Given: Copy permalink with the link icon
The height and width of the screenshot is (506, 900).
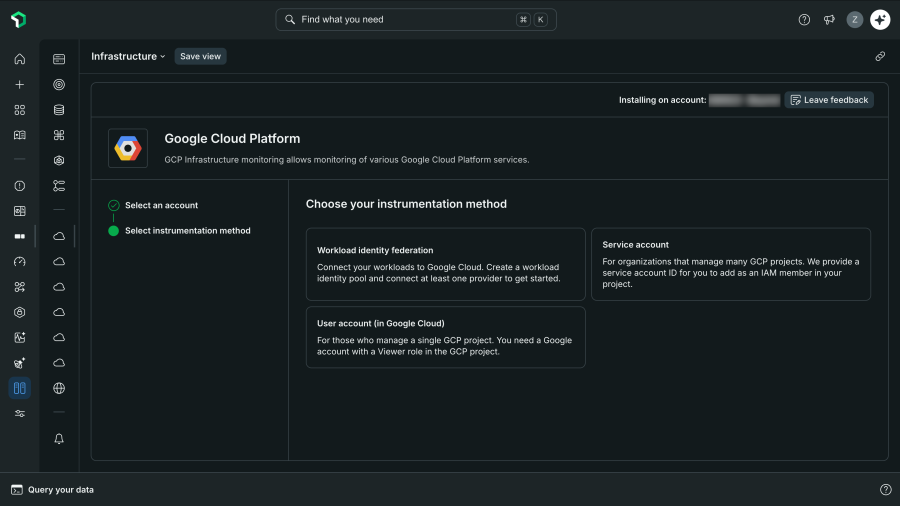Looking at the screenshot, I should [x=880, y=56].
